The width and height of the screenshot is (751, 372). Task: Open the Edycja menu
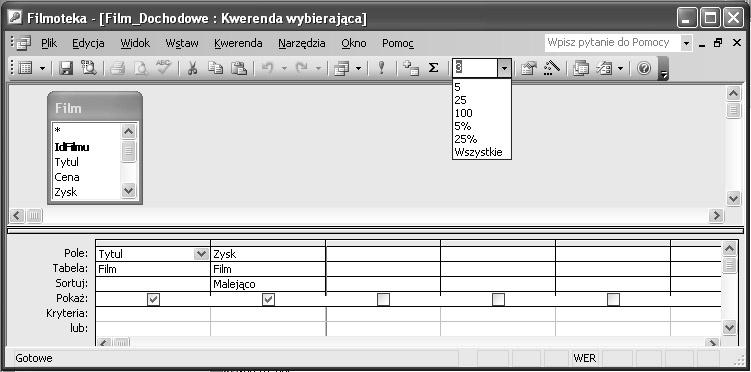coord(89,43)
